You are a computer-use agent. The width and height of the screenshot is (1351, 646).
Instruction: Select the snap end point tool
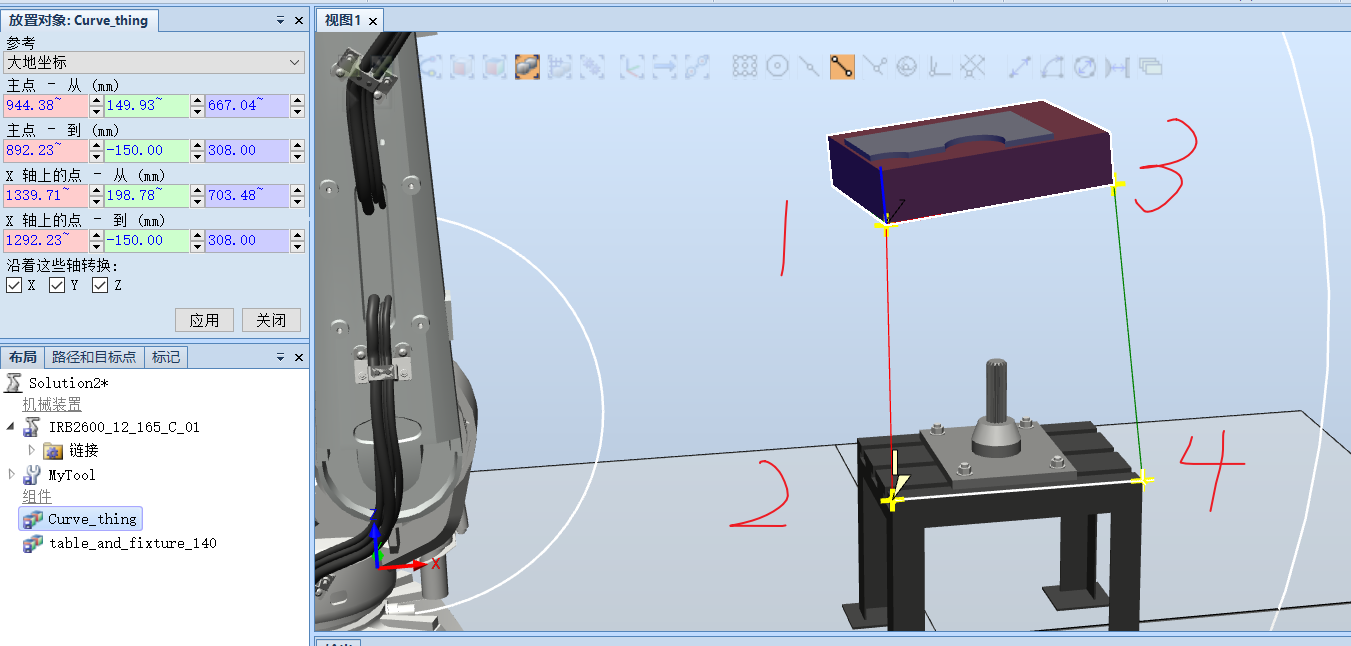[842, 66]
